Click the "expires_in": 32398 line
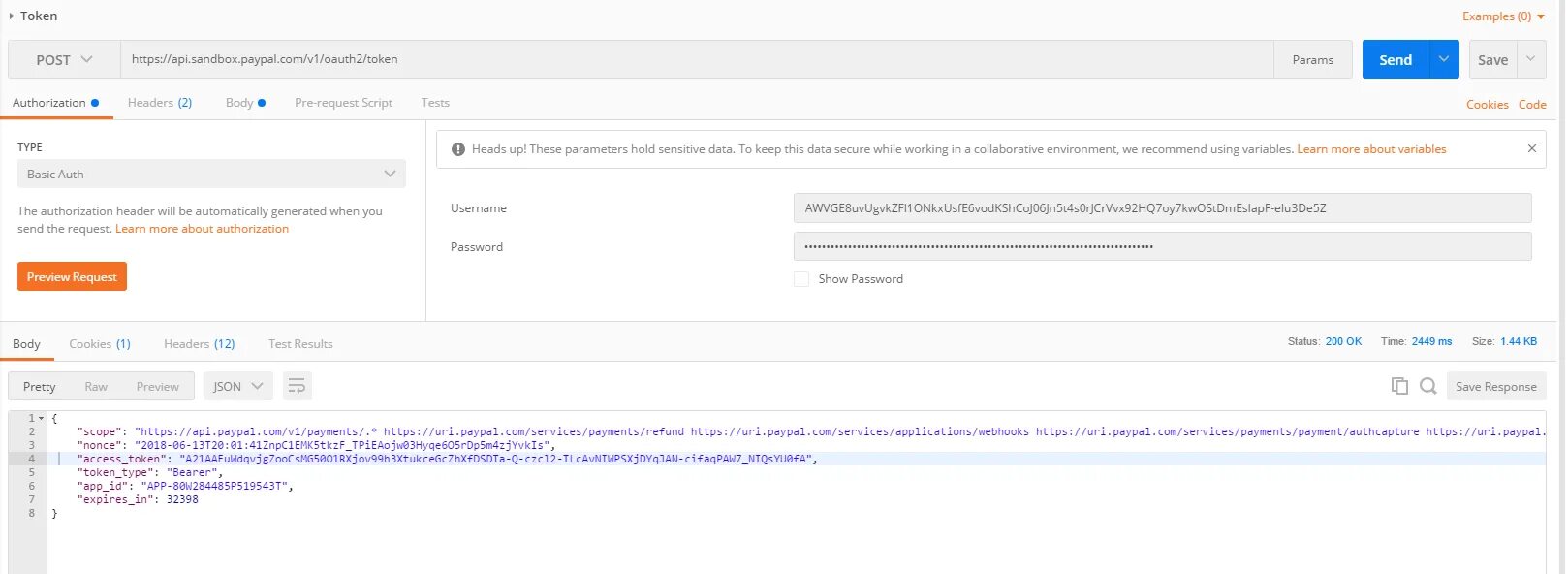This screenshot has height=574, width=1568. pos(138,499)
